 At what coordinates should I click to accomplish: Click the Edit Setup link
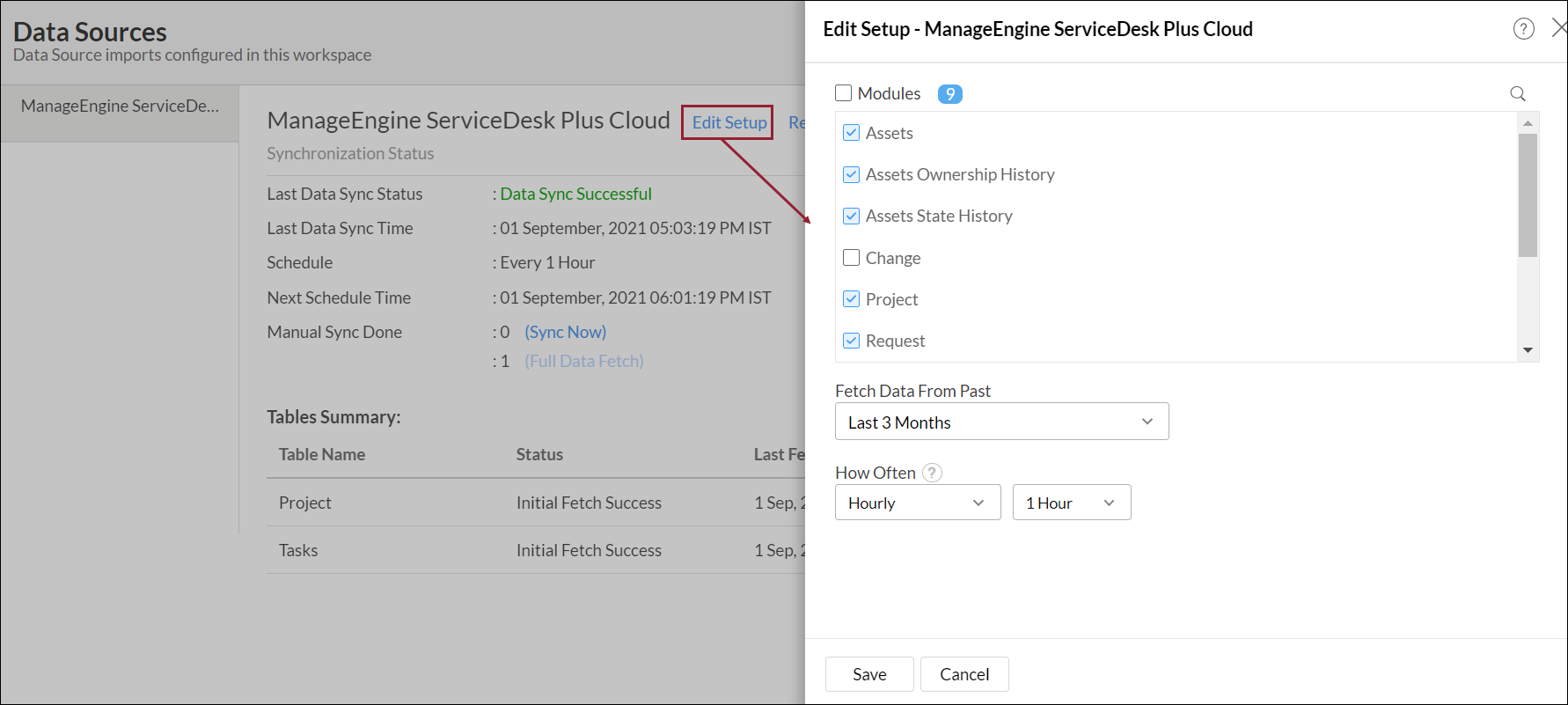(729, 122)
